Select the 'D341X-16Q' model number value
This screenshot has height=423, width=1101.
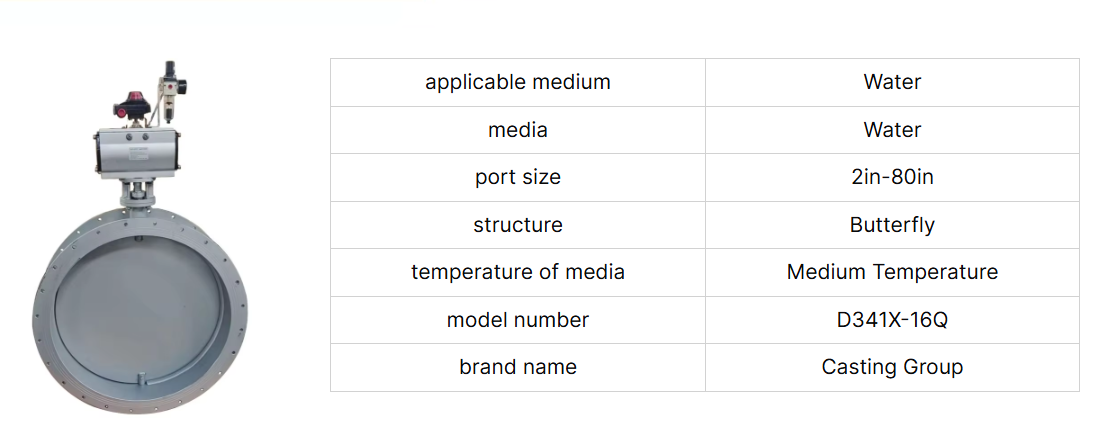tap(892, 320)
